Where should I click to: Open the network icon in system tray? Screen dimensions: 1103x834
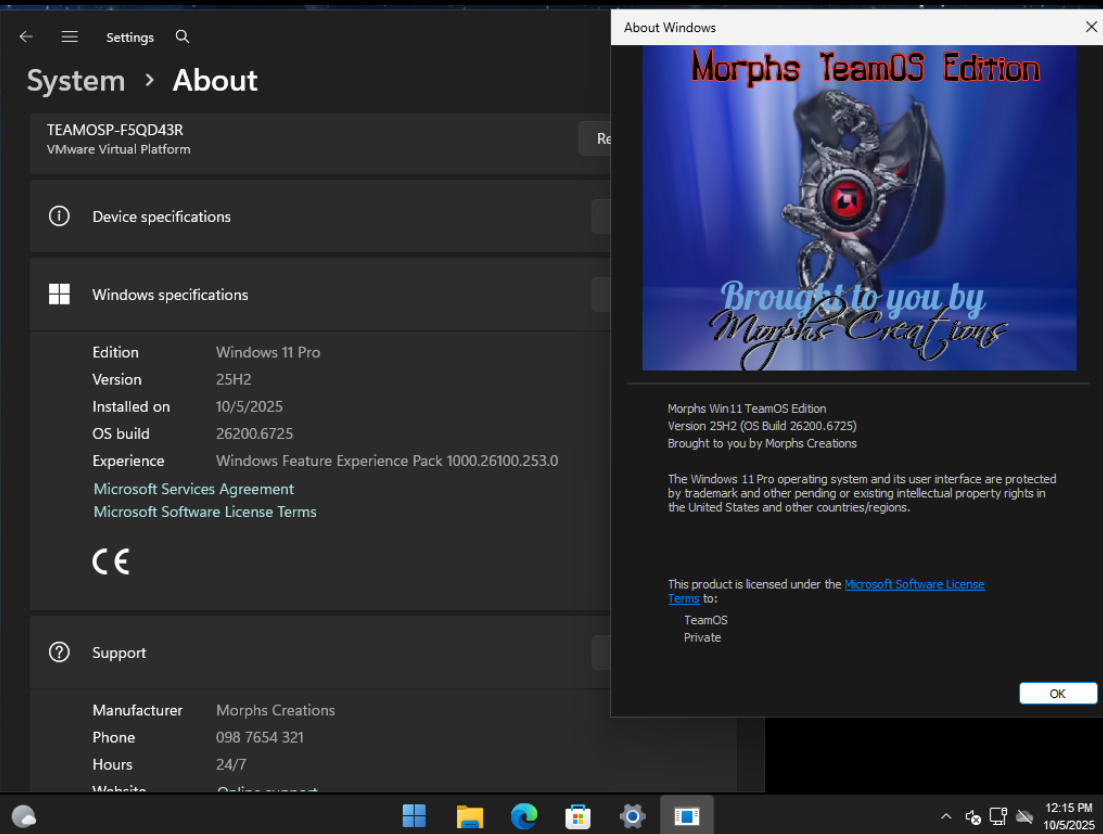pos(998,817)
